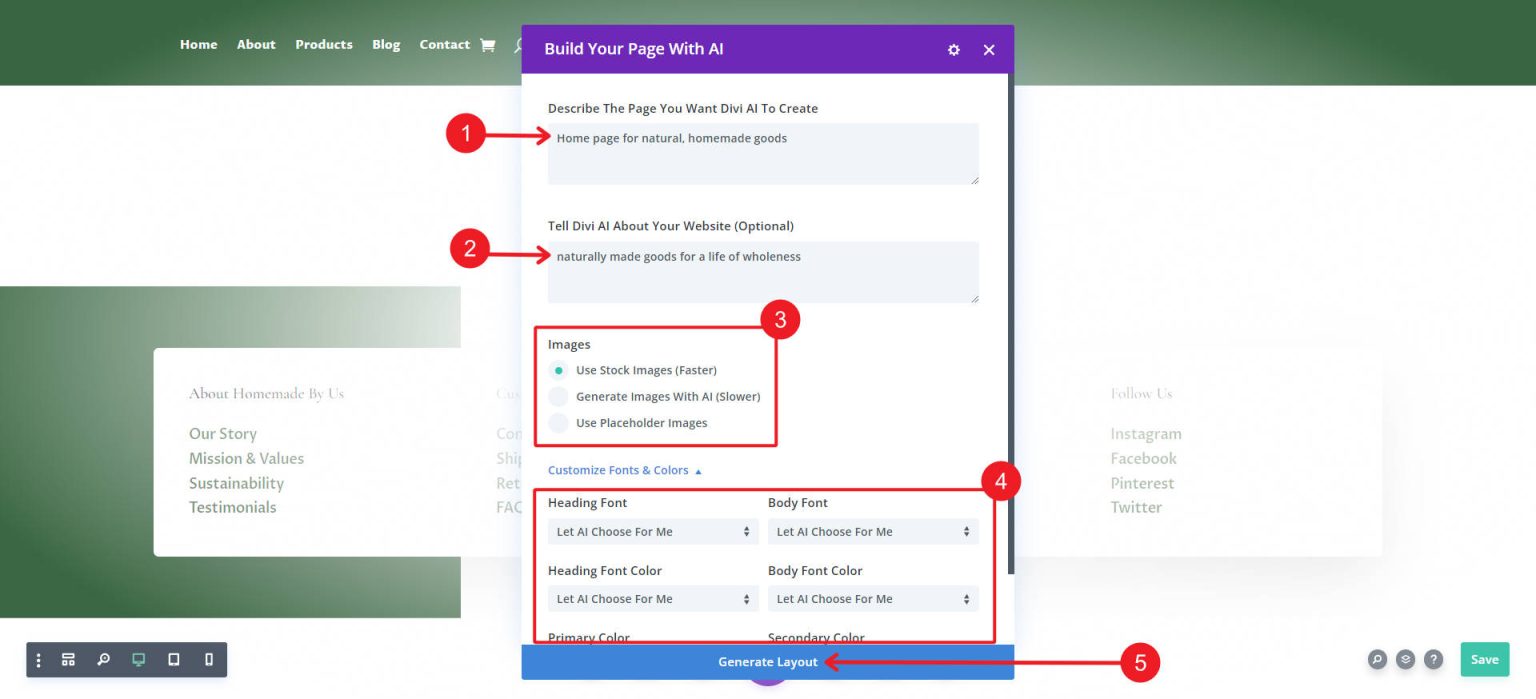
Task: Select Generate Images With AI (Slower)
Action: [x=559, y=396]
